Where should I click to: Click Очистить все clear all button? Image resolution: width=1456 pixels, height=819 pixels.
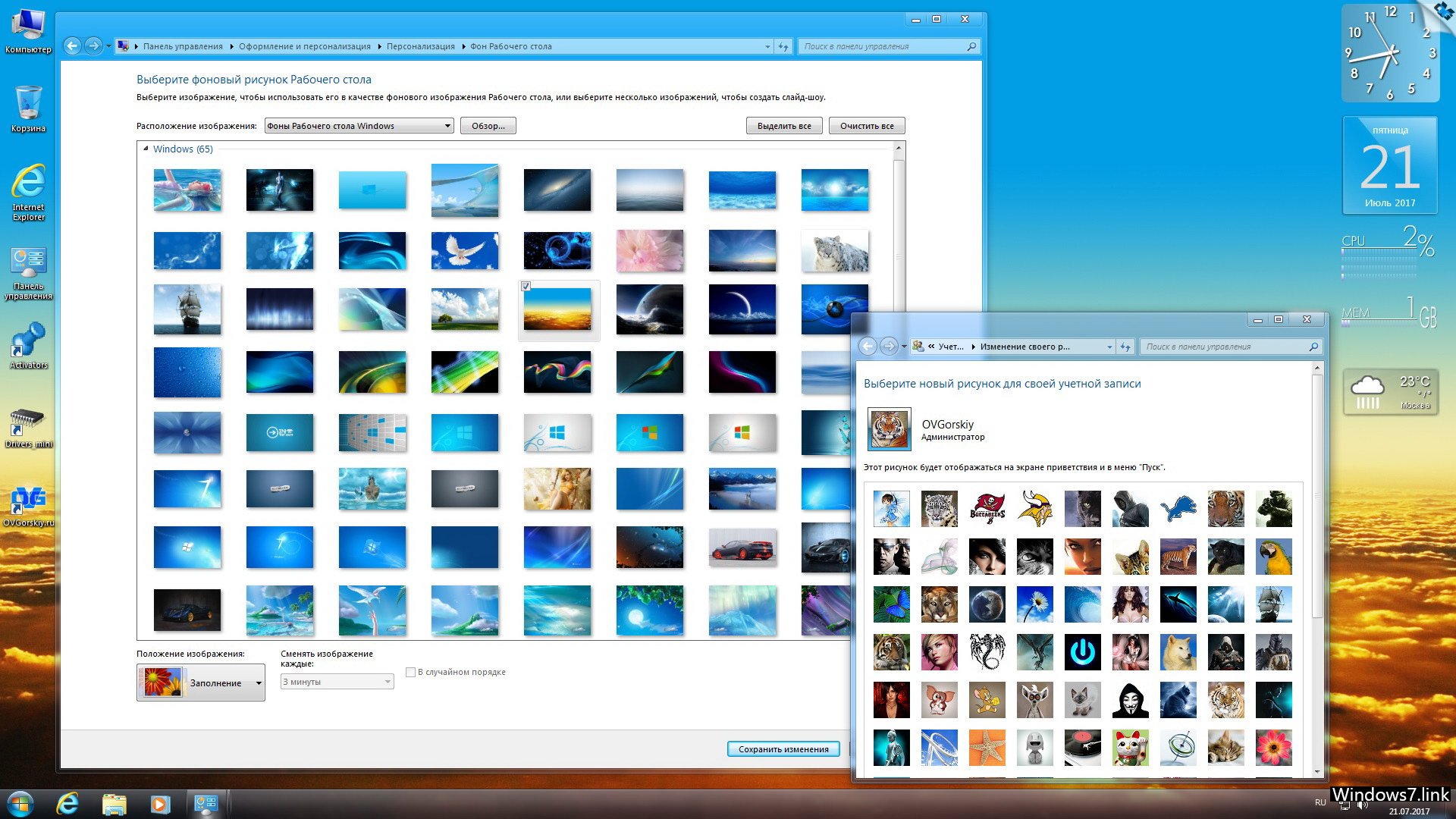866,125
